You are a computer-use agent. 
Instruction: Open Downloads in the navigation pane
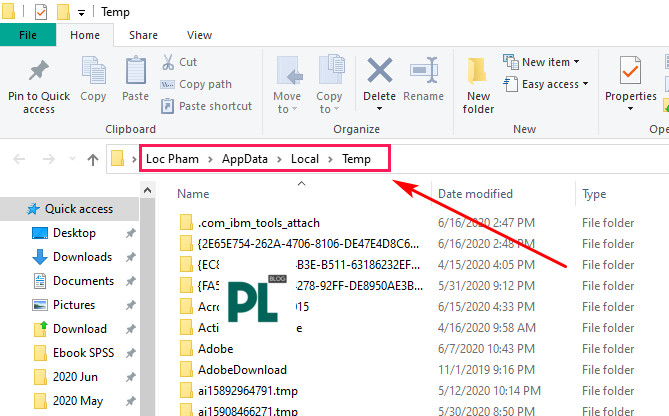point(82,257)
